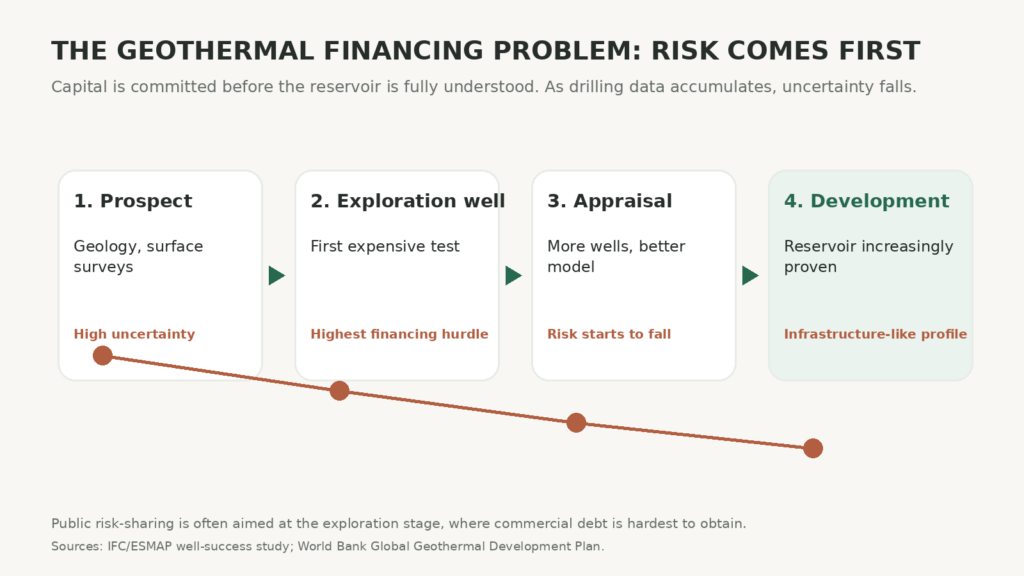This screenshot has height=576, width=1024.
Task: Select the risk-line dot below Appraisal card
Action: click(576, 423)
